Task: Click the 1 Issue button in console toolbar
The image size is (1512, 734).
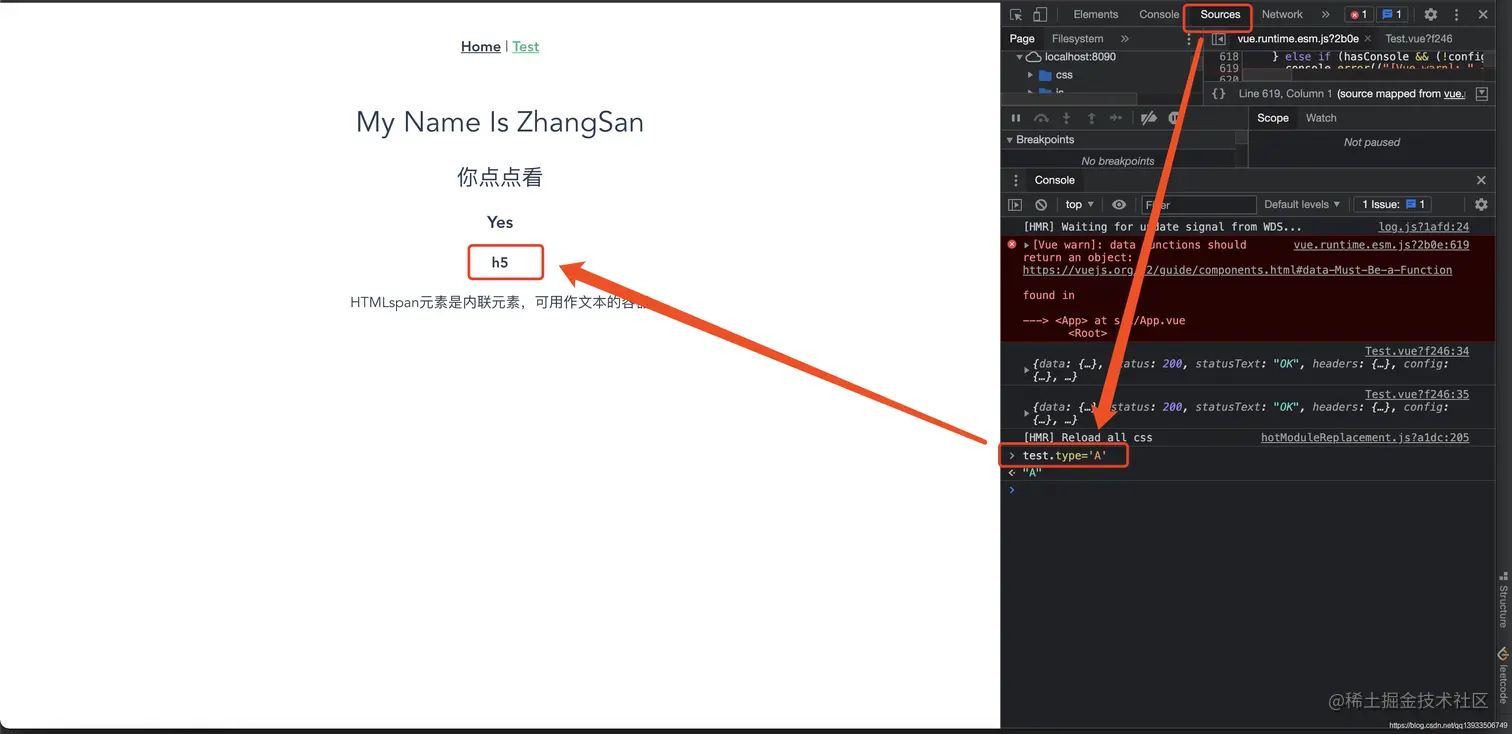Action: 1394,205
